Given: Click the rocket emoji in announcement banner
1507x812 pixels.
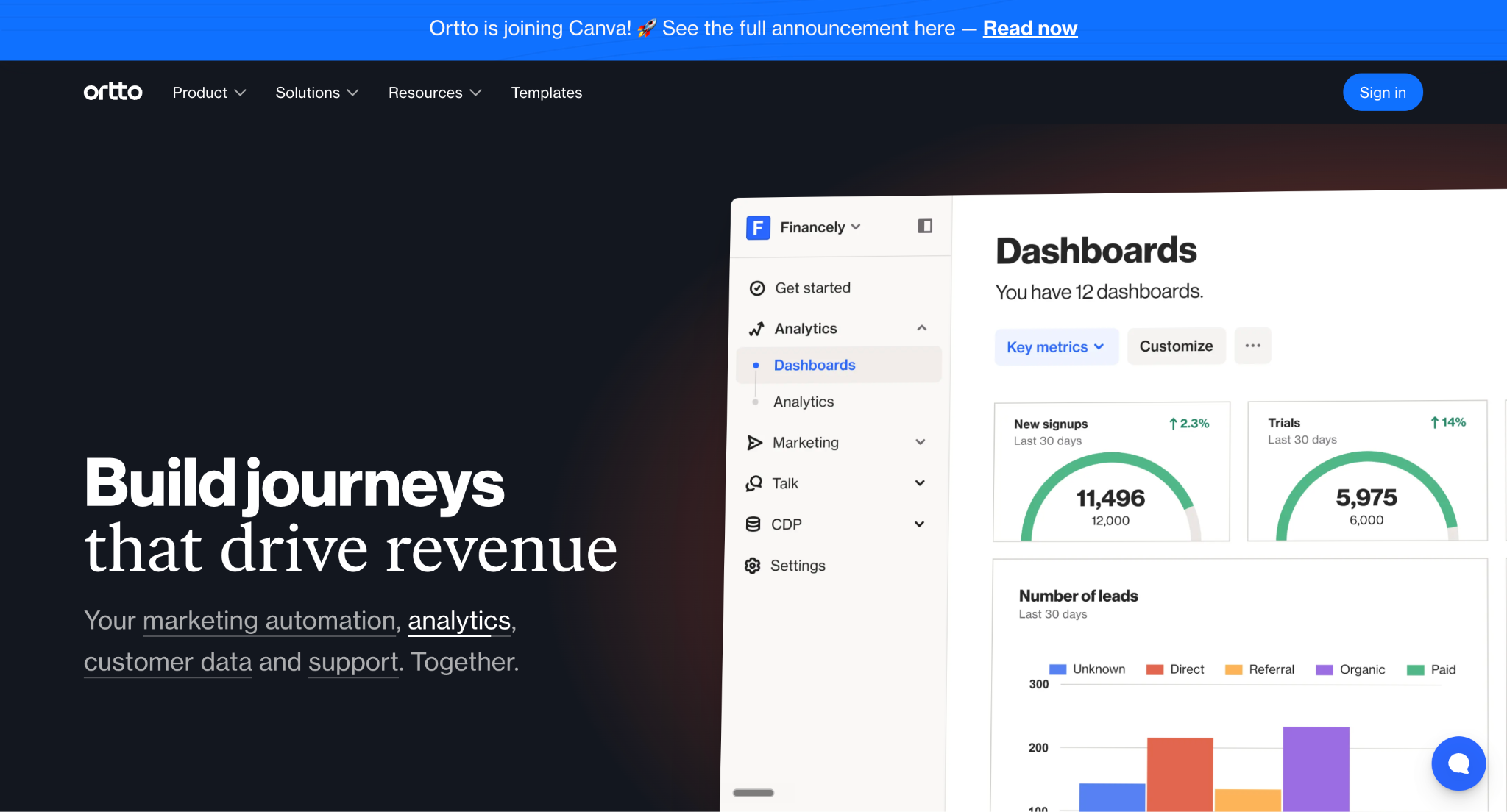Looking at the screenshot, I should pyautogui.click(x=647, y=28).
